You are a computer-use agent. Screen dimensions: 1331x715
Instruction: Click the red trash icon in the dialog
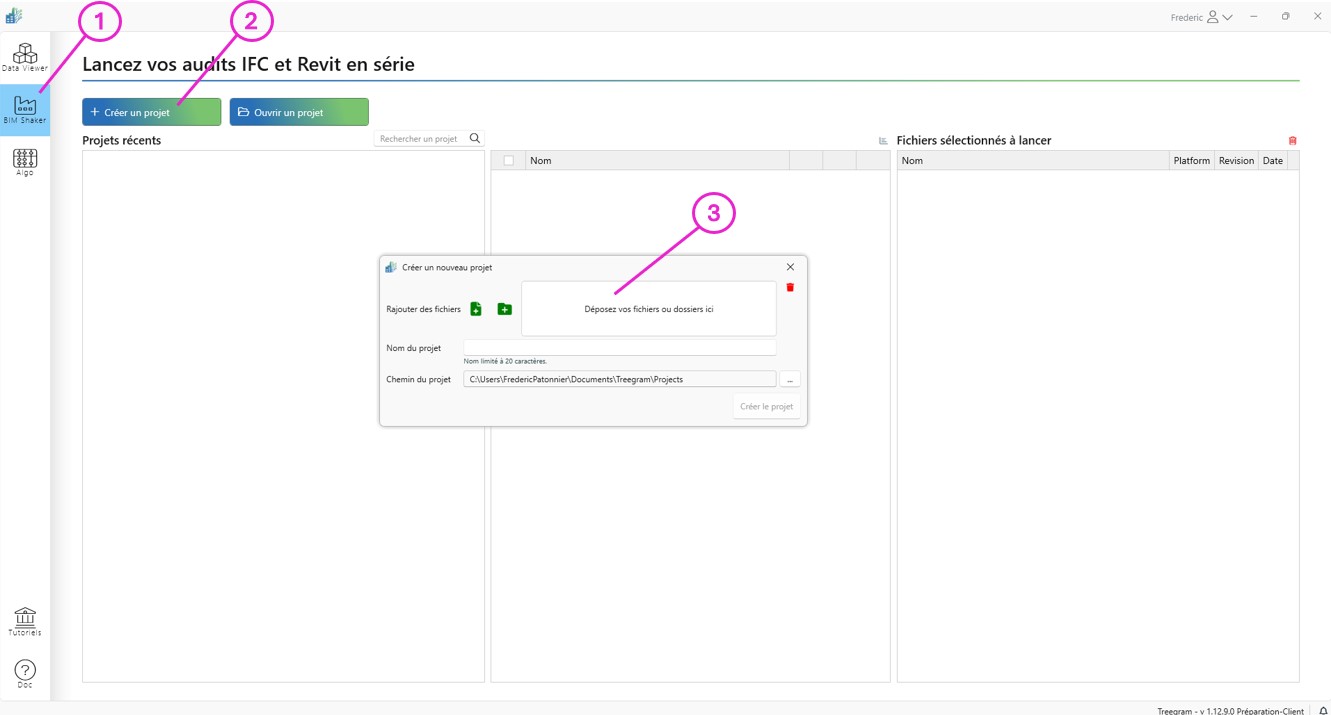[790, 287]
